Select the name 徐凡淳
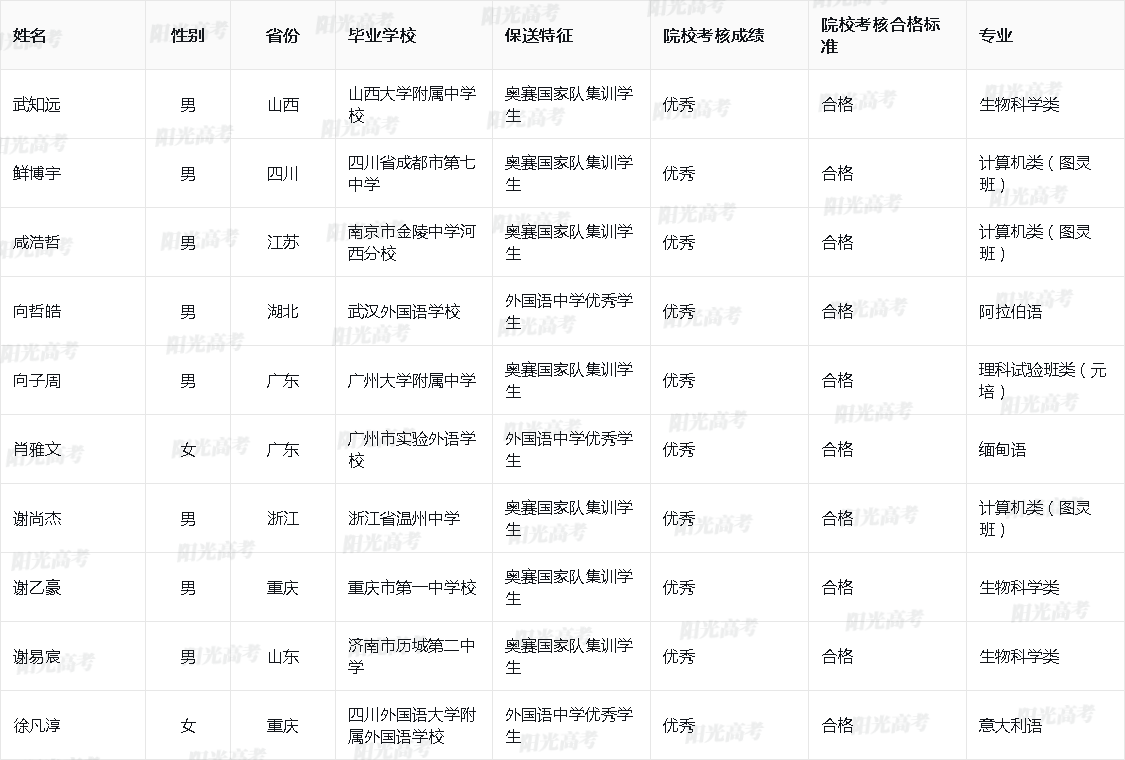Screen dimensions: 1125x760 coord(37,726)
